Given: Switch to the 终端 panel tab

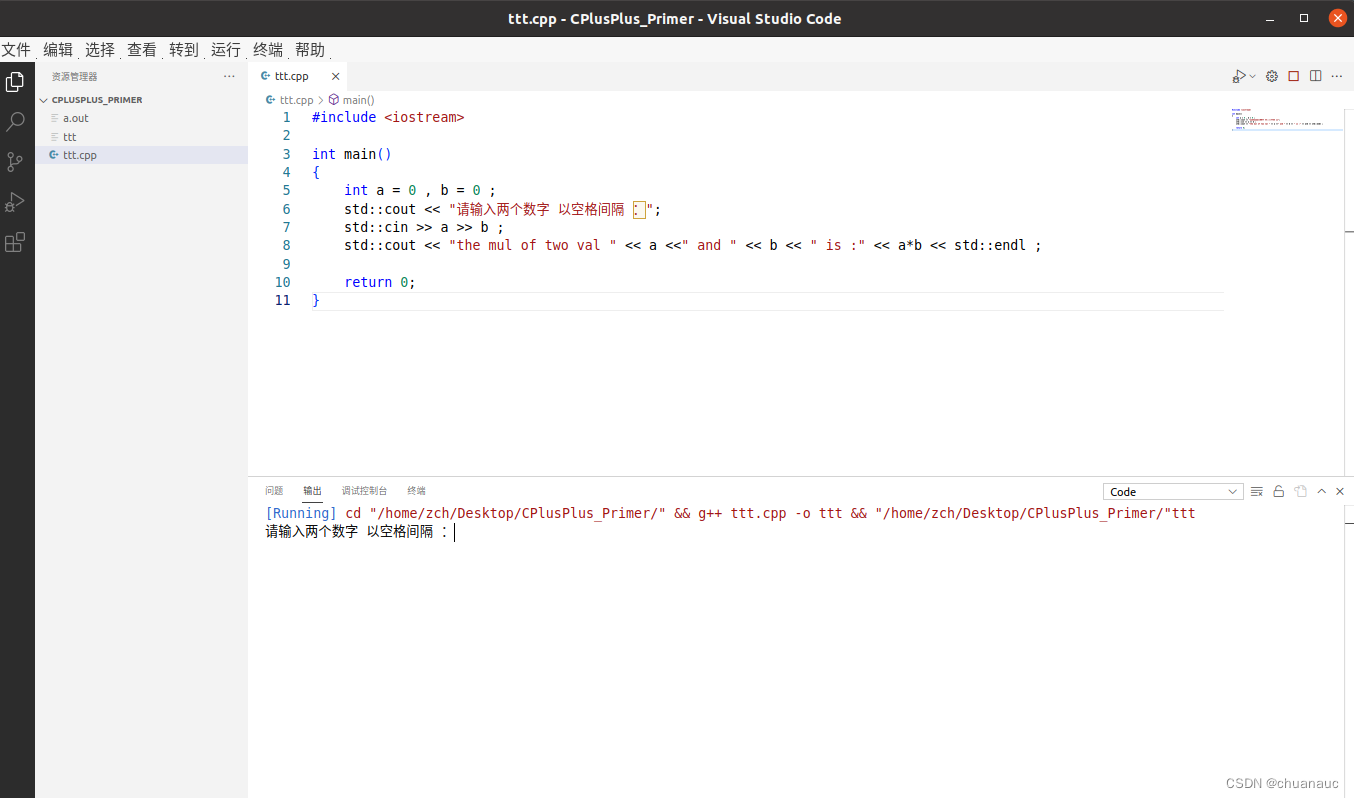Looking at the screenshot, I should pos(416,491).
